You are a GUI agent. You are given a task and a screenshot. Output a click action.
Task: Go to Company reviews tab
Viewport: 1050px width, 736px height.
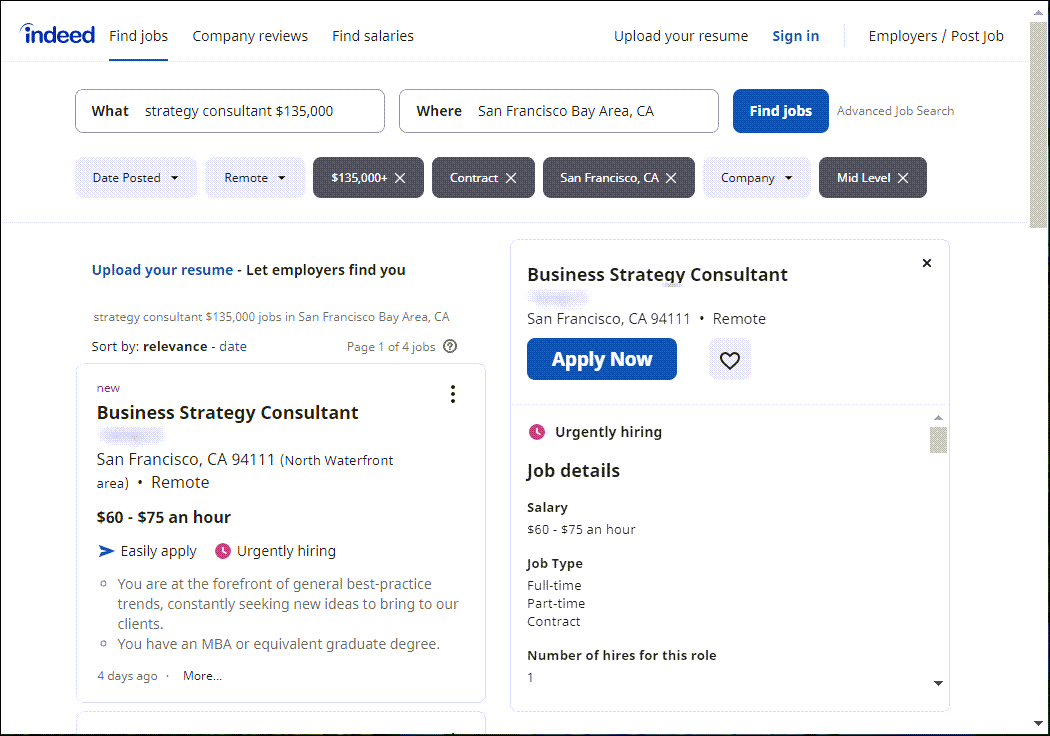(250, 36)
